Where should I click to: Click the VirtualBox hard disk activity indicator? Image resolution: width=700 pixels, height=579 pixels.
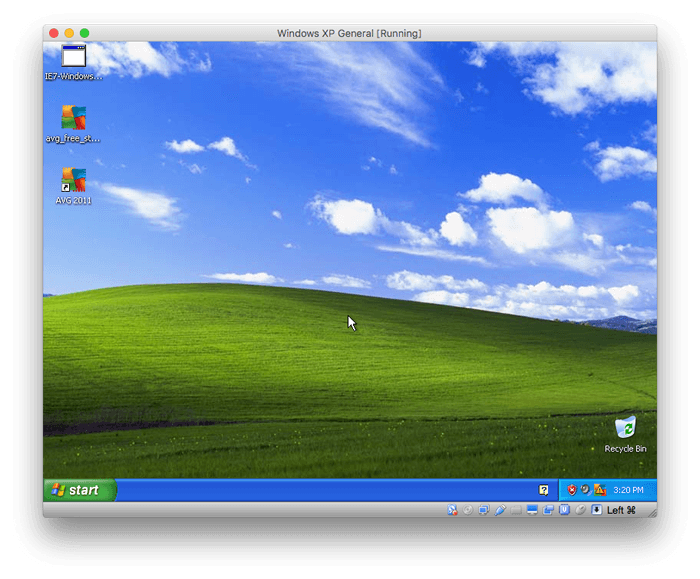click(x=452, y=510)
